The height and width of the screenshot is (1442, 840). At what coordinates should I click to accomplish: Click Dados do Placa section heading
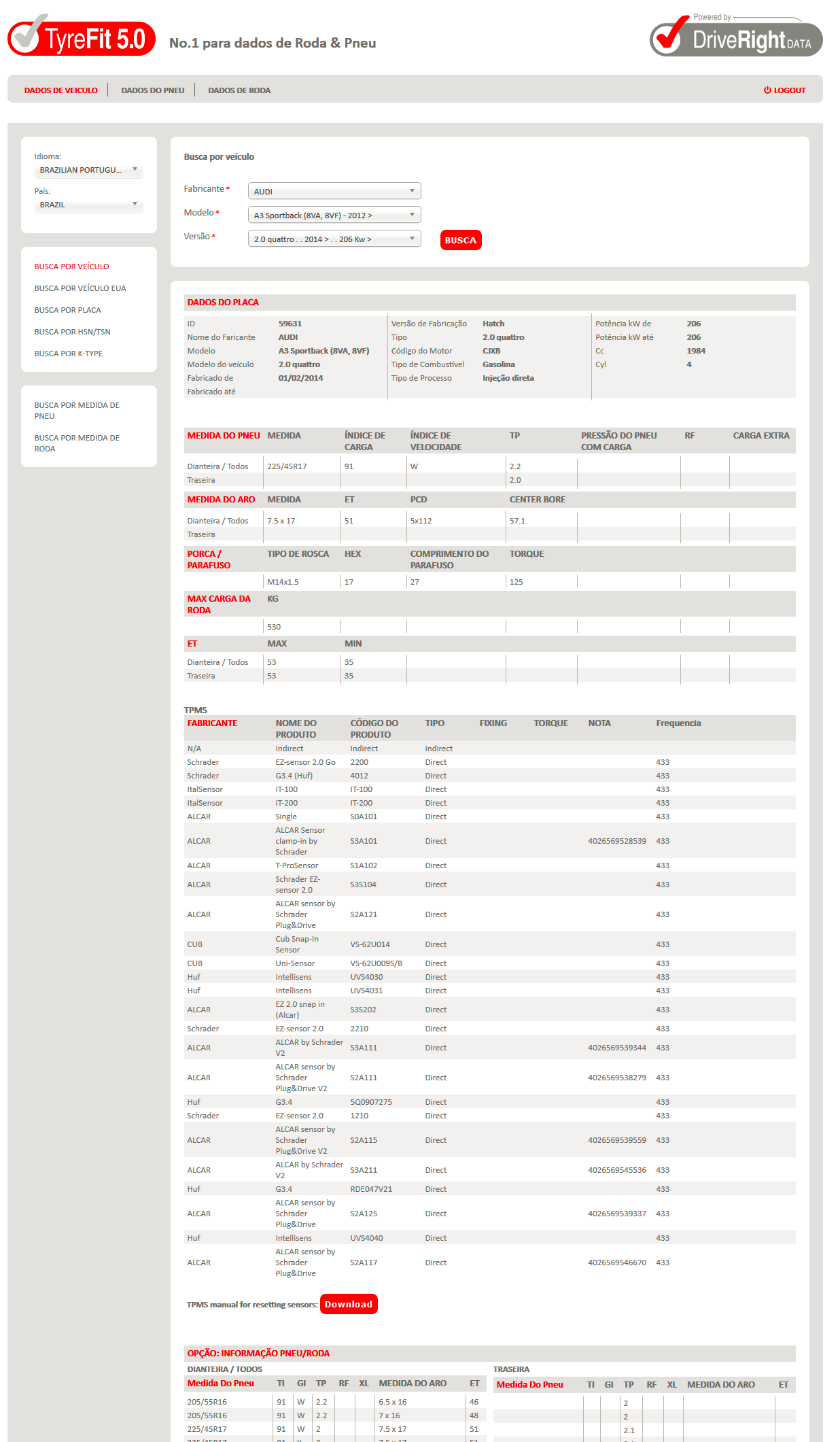point(223,302)
